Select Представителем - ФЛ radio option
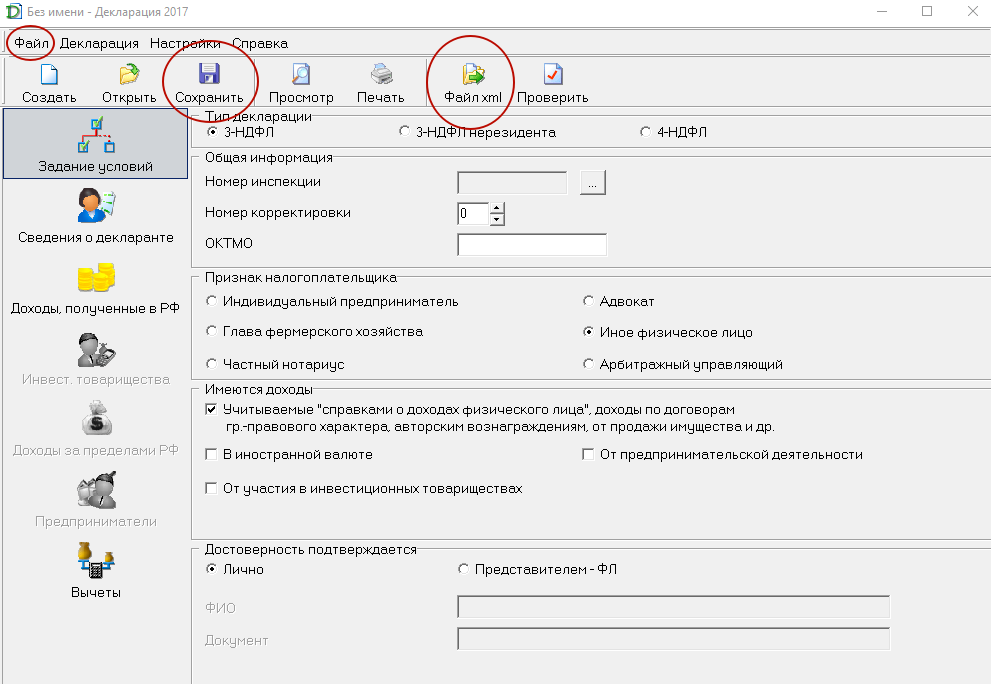The image size is (991, 684). tap(463, 570)
